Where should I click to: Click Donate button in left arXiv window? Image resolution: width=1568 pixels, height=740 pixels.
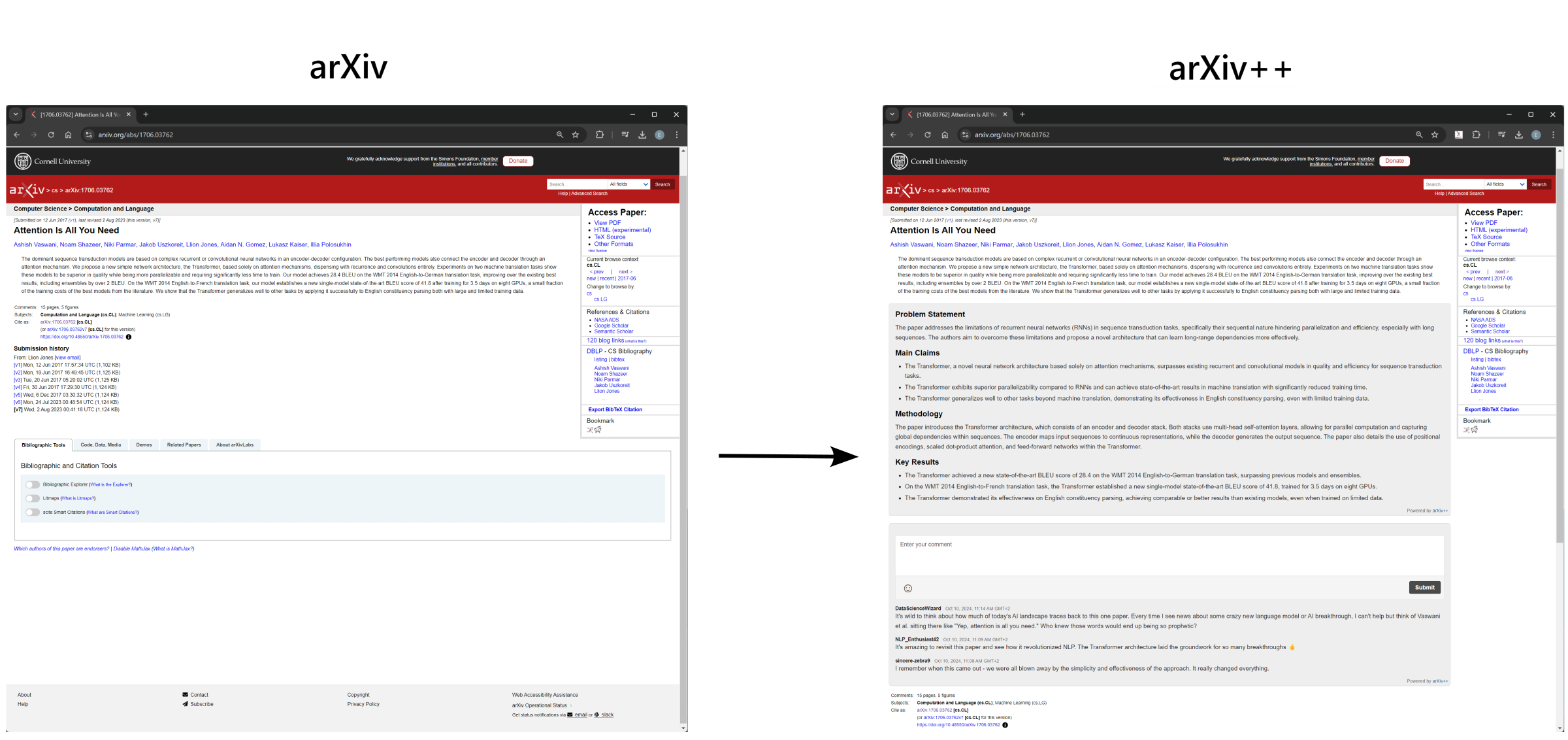click(x=518, y=161)
